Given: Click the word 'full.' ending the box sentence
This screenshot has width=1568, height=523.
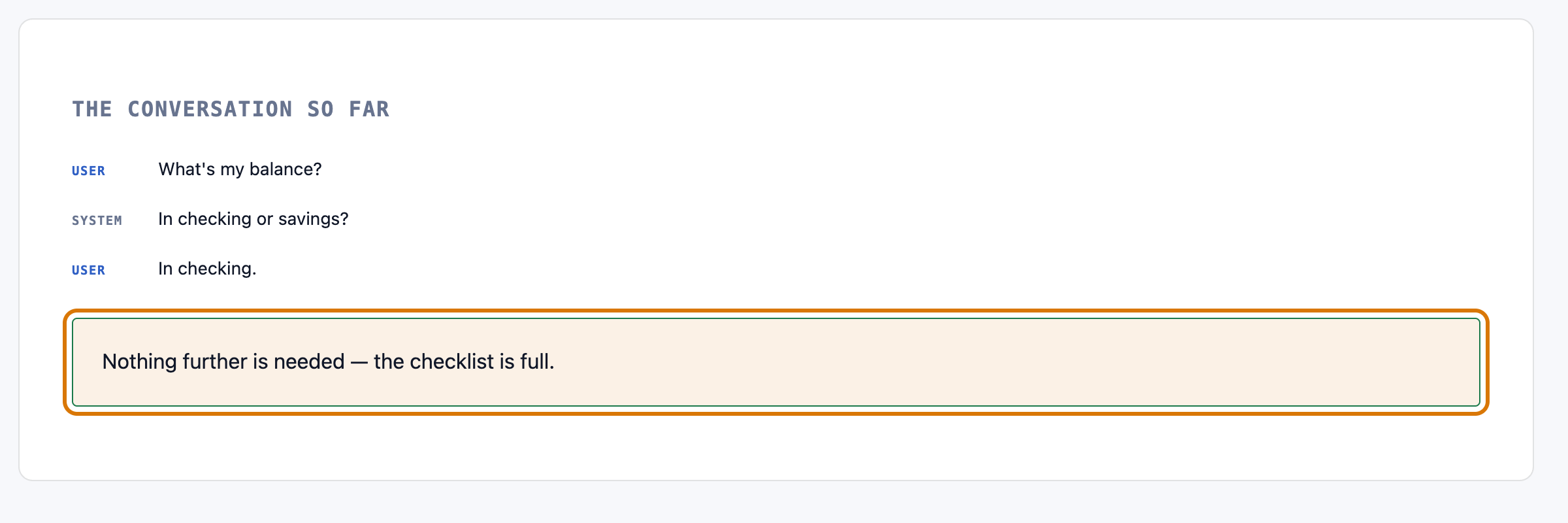Looking at the screenshot, I should tap(537, 362).
